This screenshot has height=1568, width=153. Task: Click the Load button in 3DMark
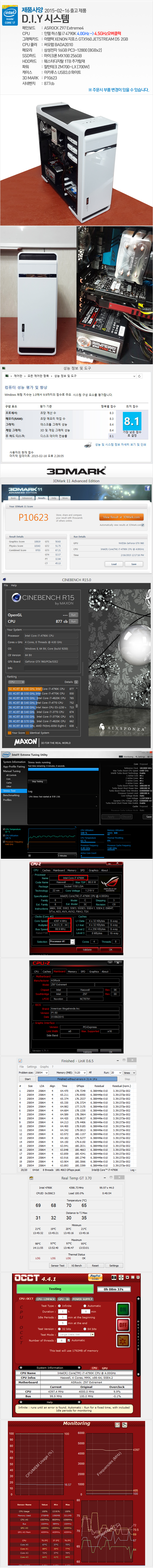[x=114, y=564]
